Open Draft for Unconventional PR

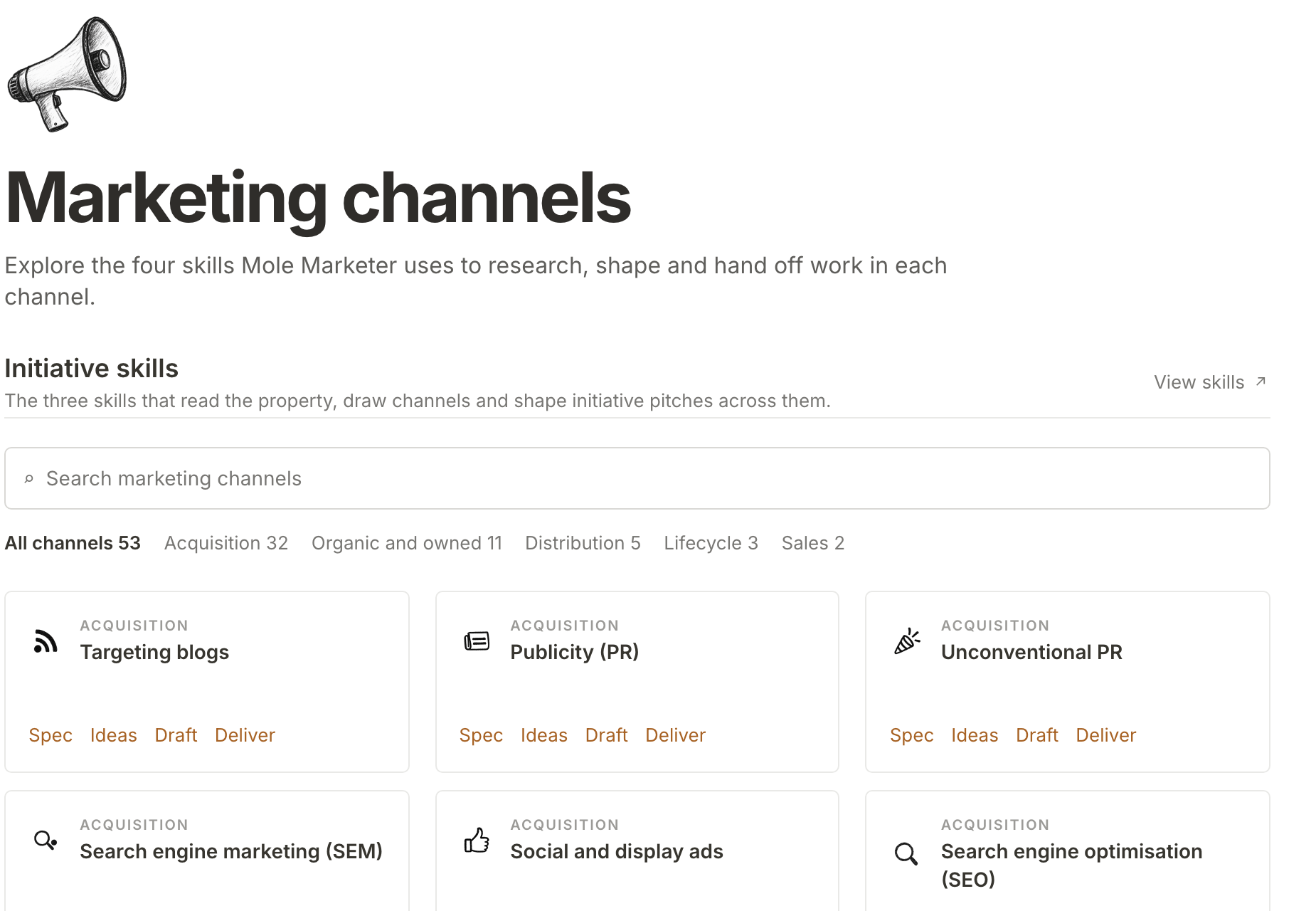(1037, 735)
